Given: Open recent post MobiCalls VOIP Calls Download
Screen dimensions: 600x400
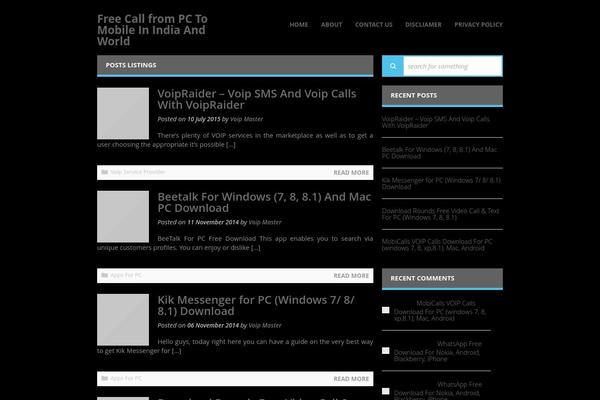Looking at the screenshot, I should pos(437,245).
